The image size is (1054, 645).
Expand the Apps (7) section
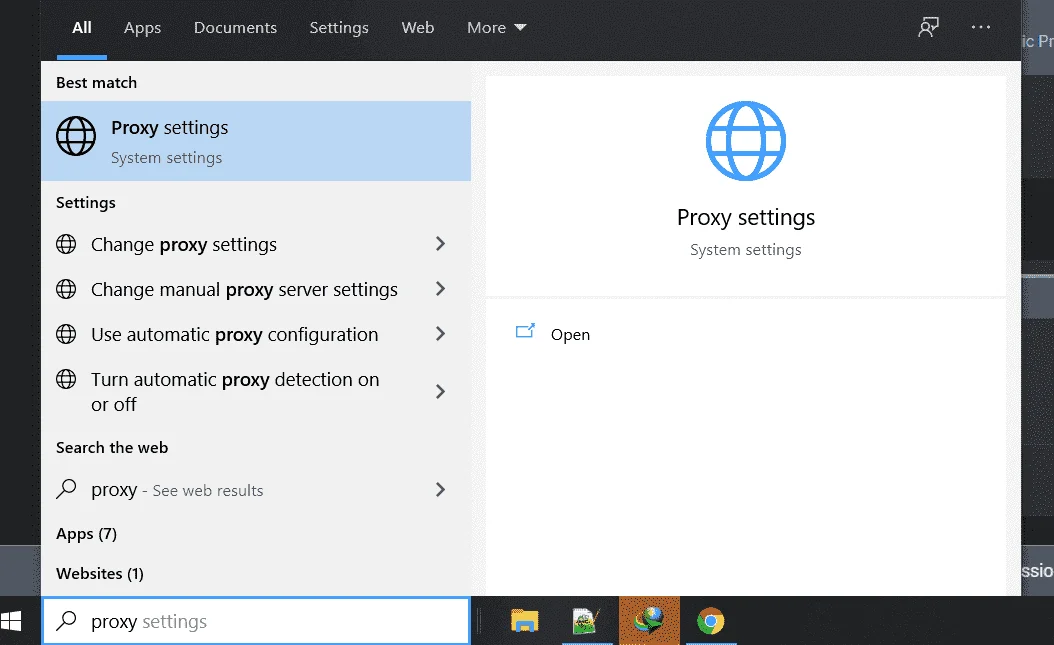[x=86, y=534]
